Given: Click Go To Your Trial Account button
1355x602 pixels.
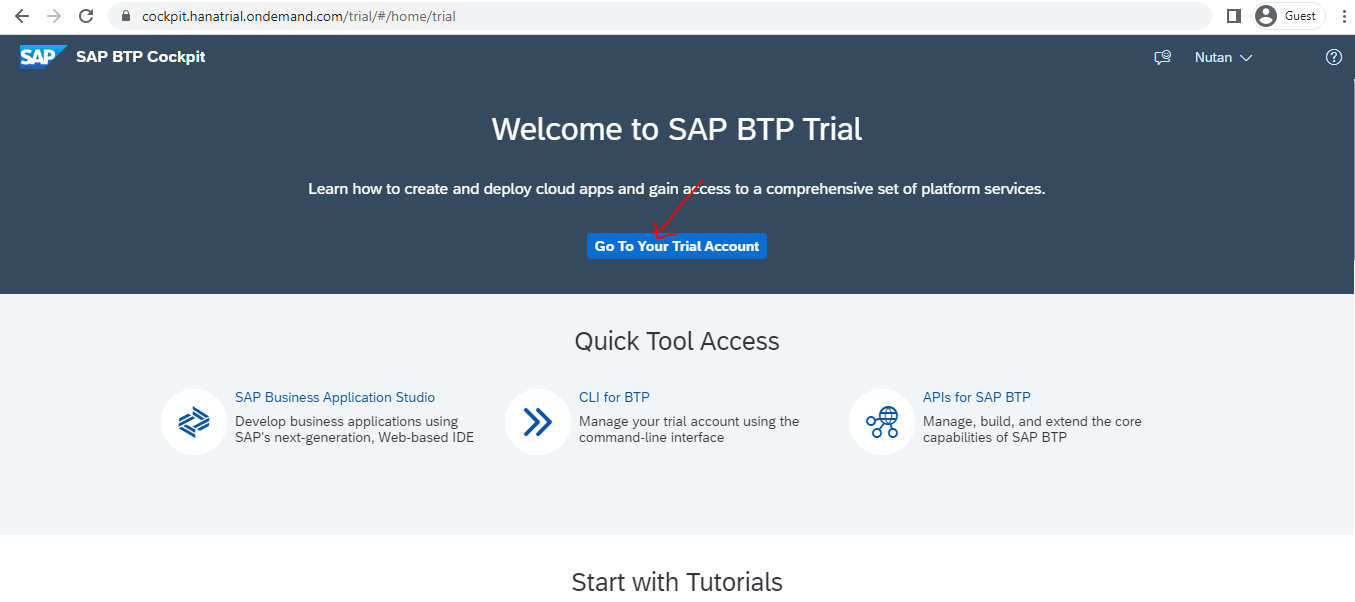Looking at the screenshot, I should [677, 246].
